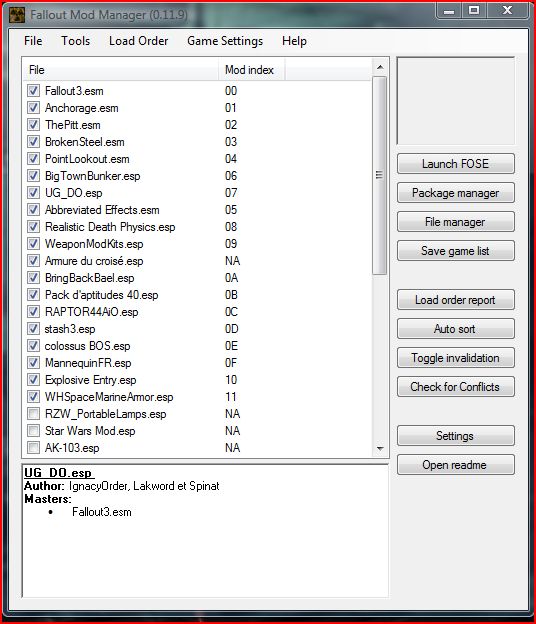Toggle the ThePitt.esm checkbox

[x=33, y=125]
